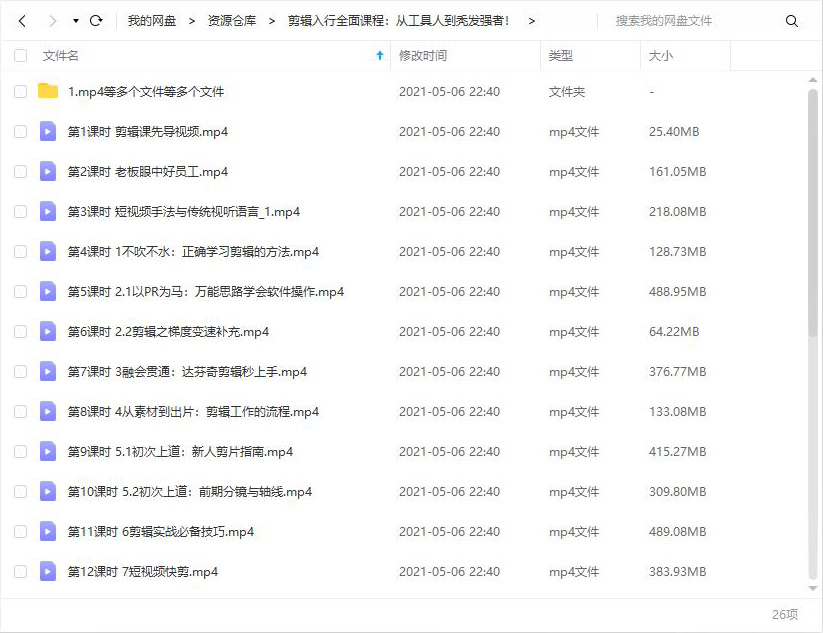Sort by 修改时间 column header
This screenshot has height=633, width=823.
(423, 56)
